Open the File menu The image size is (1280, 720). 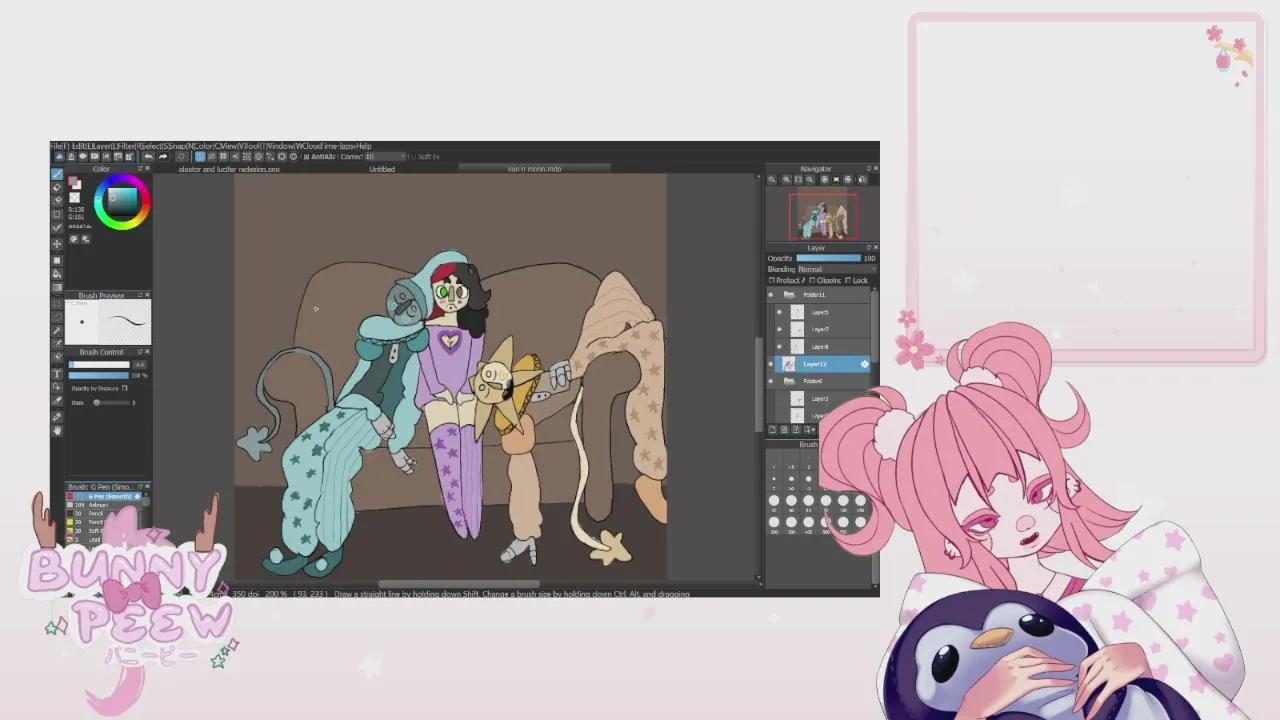click(x=61, y=146)
